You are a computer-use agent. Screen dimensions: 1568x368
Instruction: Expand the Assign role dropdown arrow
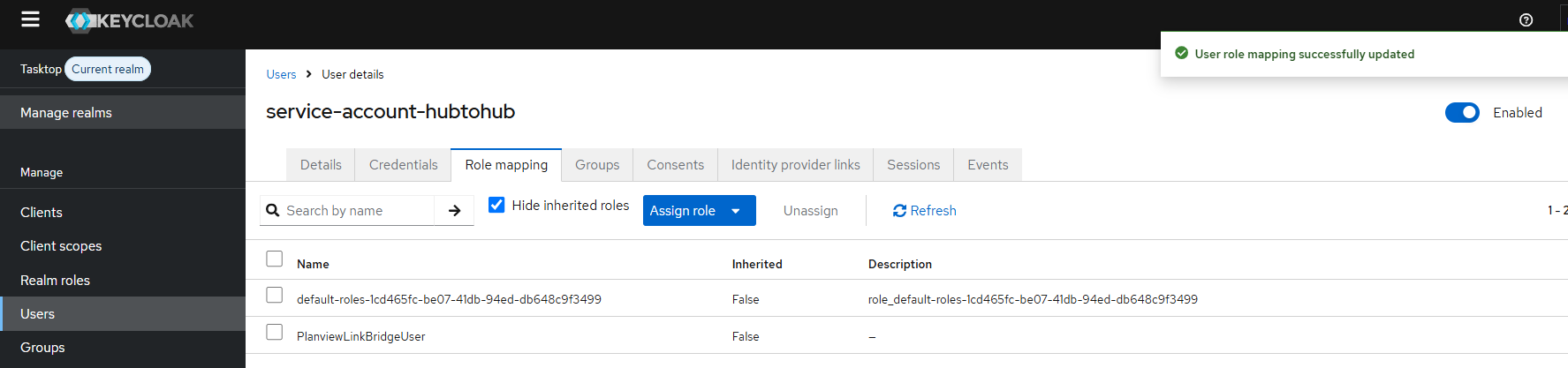click(x=736, y=211)
